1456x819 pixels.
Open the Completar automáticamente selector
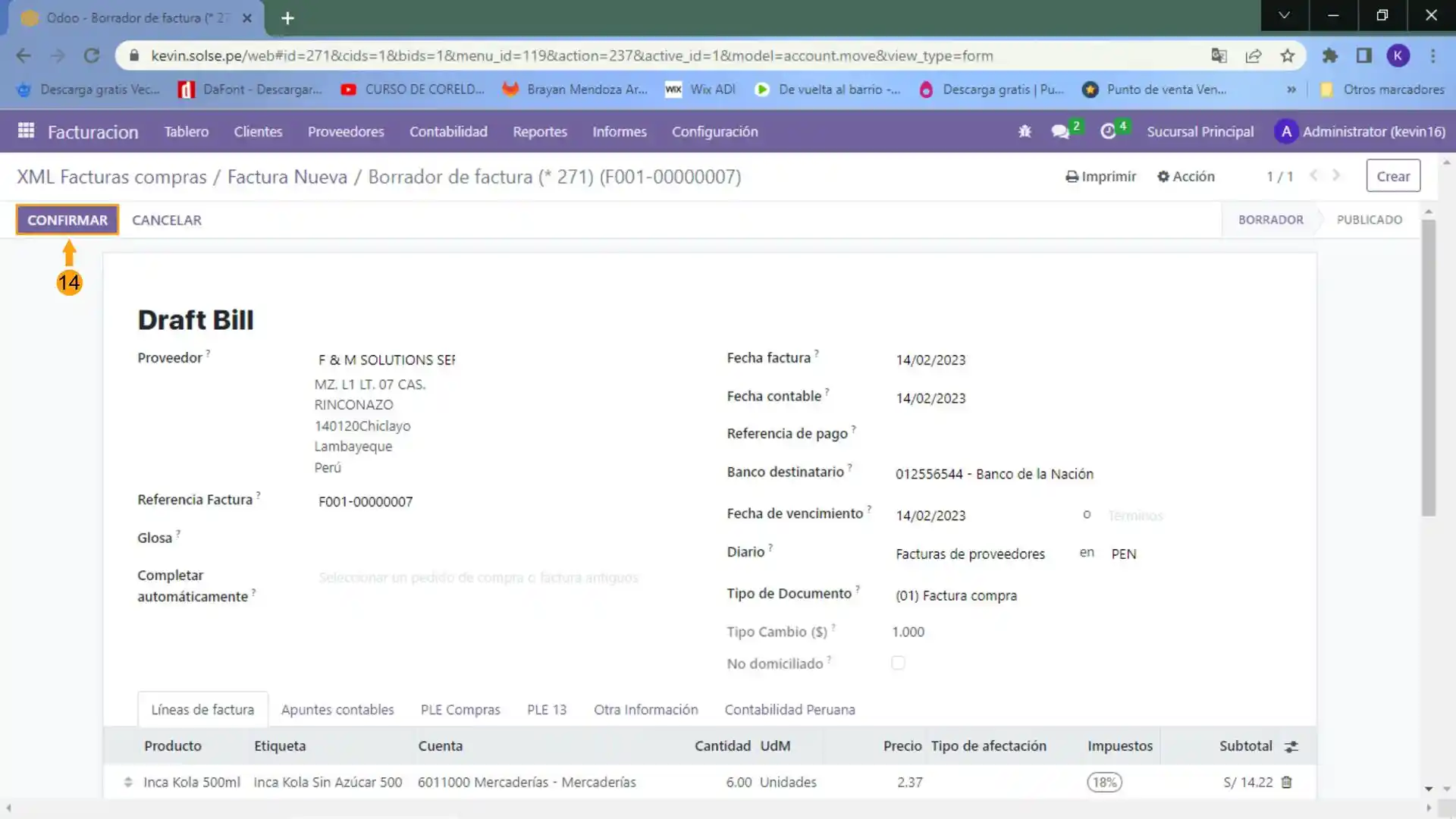point(478,578)
